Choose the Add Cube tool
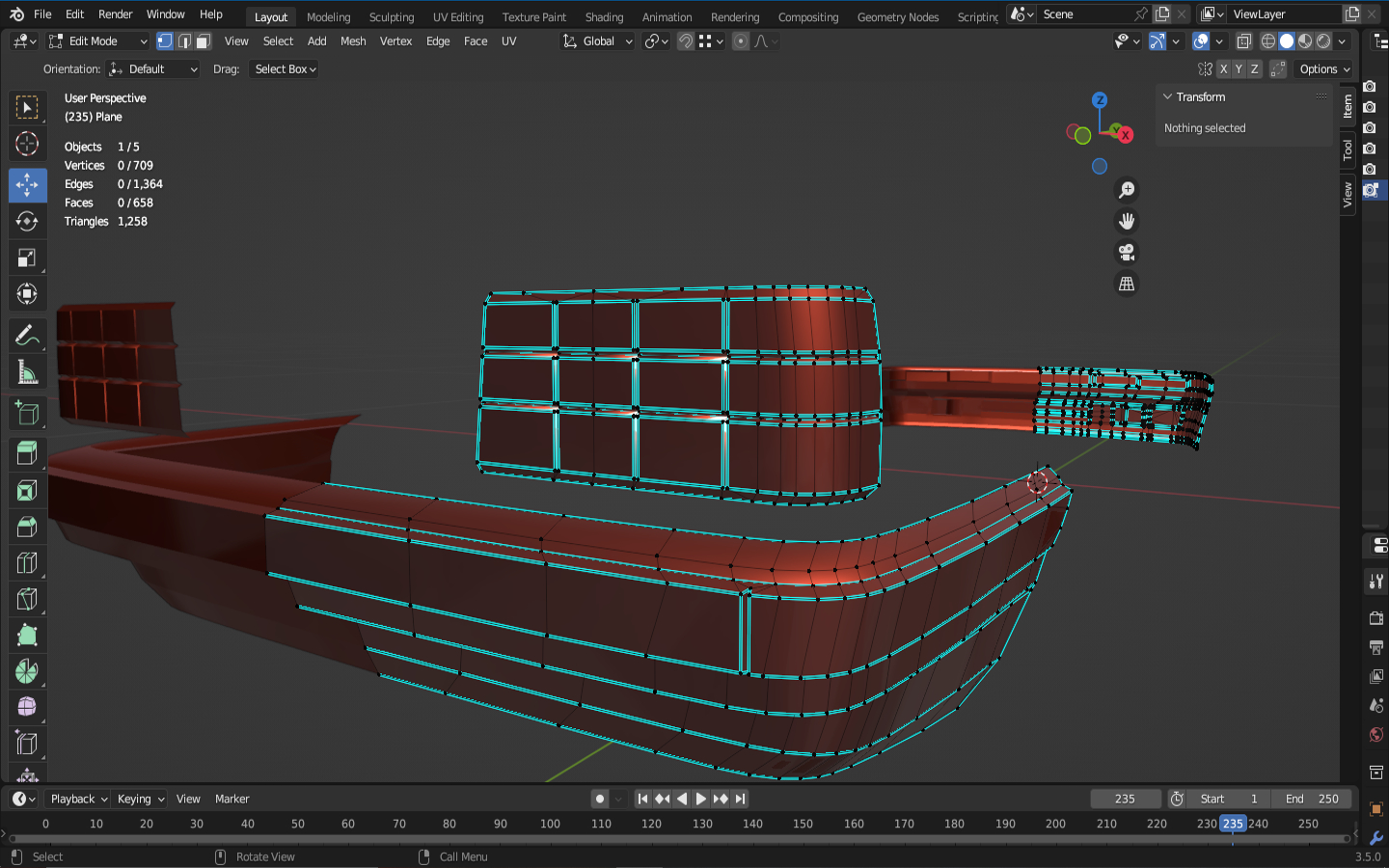 (x=27, y=414)
